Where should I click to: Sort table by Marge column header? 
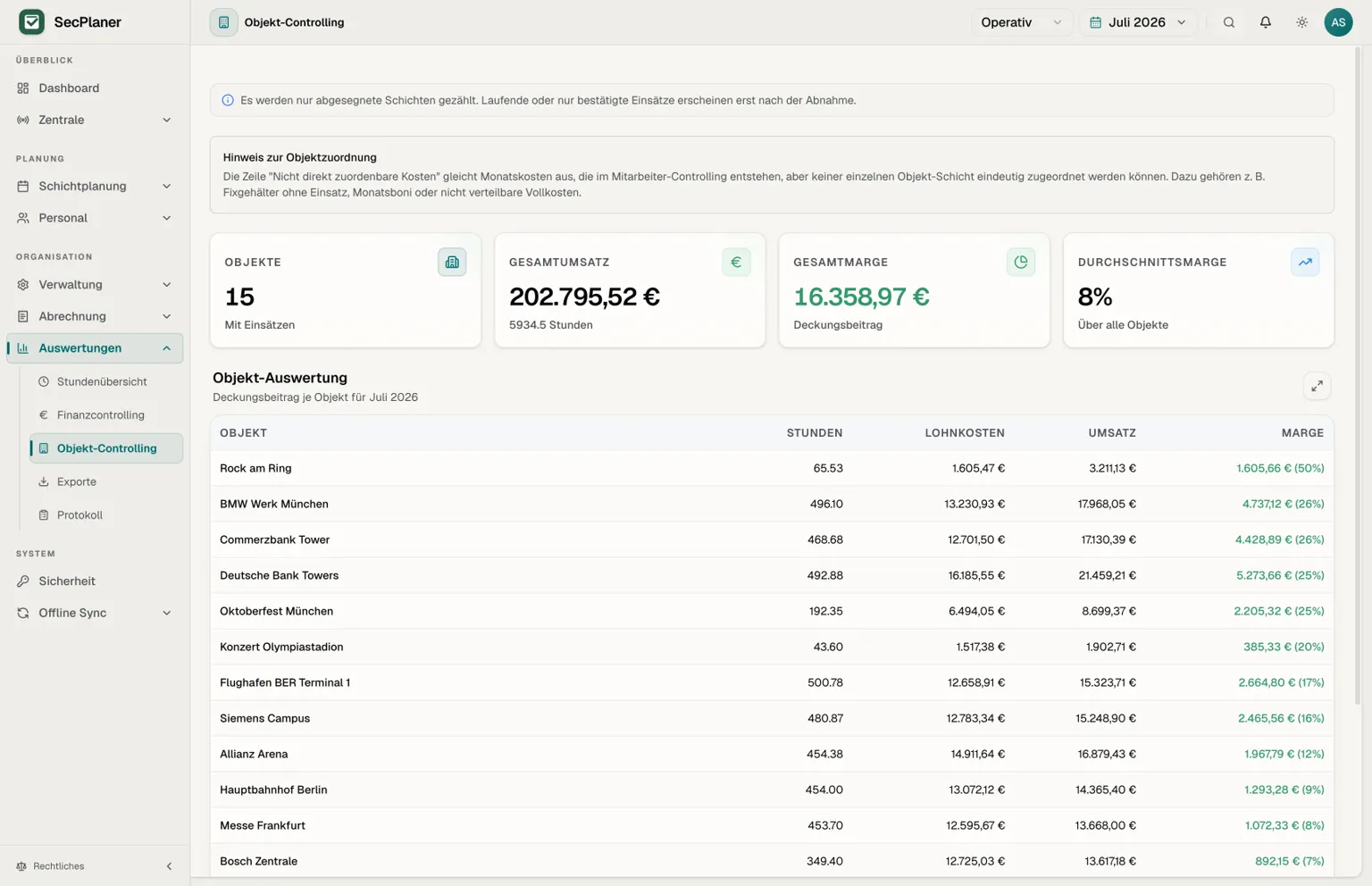pos(1302,433)
